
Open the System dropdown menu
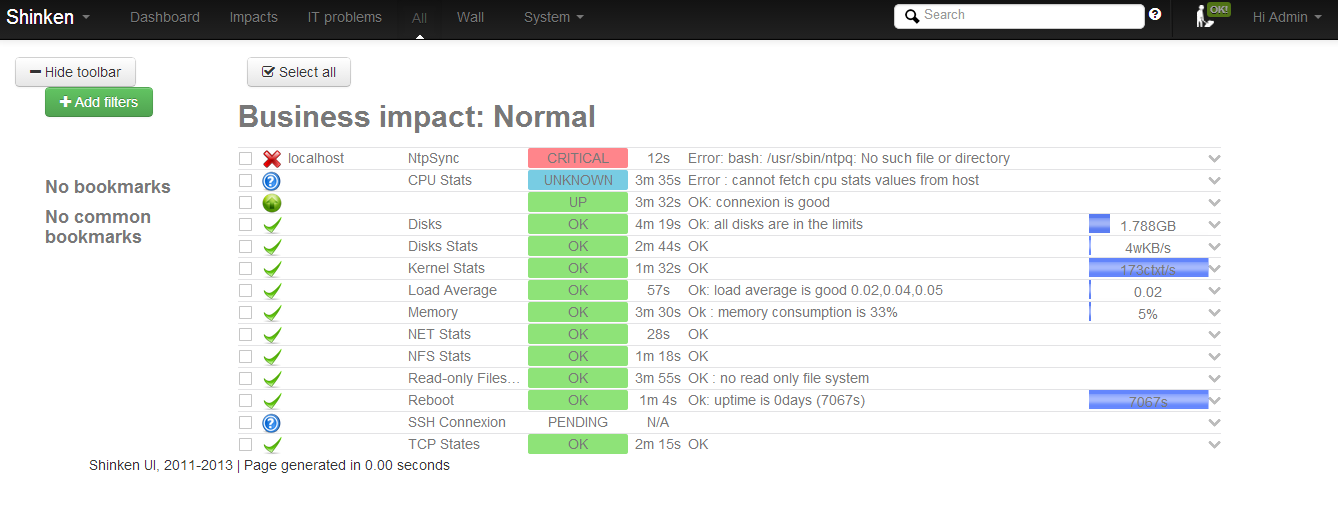[554, 17]
